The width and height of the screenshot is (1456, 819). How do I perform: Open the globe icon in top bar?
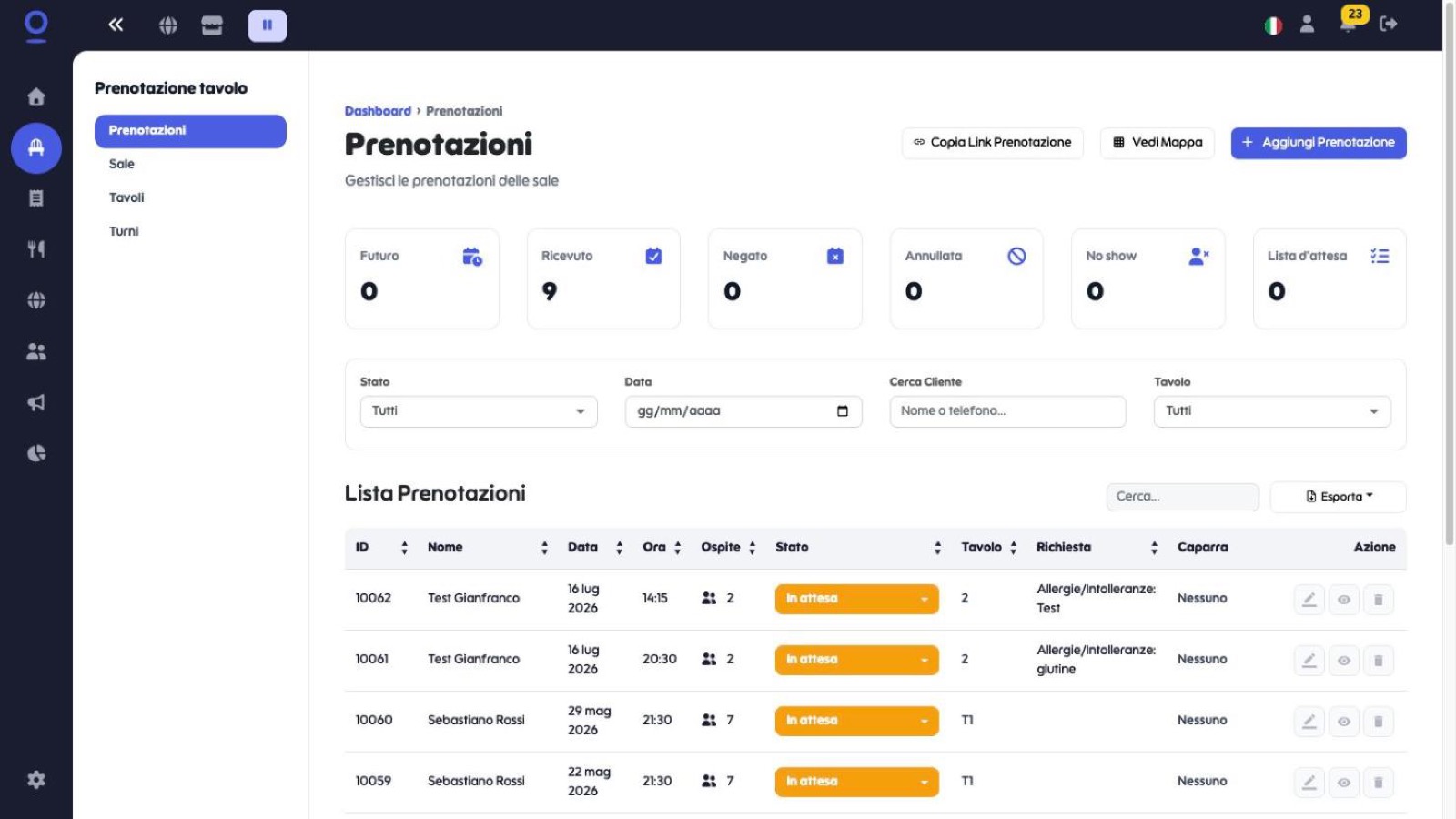point(168,25)
